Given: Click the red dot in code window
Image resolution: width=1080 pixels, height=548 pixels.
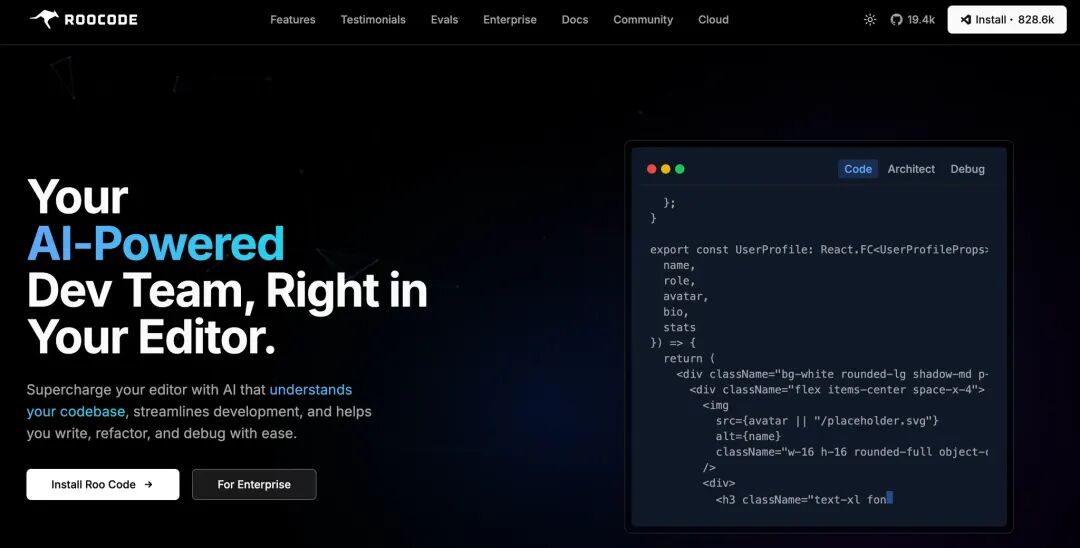Looking at the screenshot, I should coord(652,169).
